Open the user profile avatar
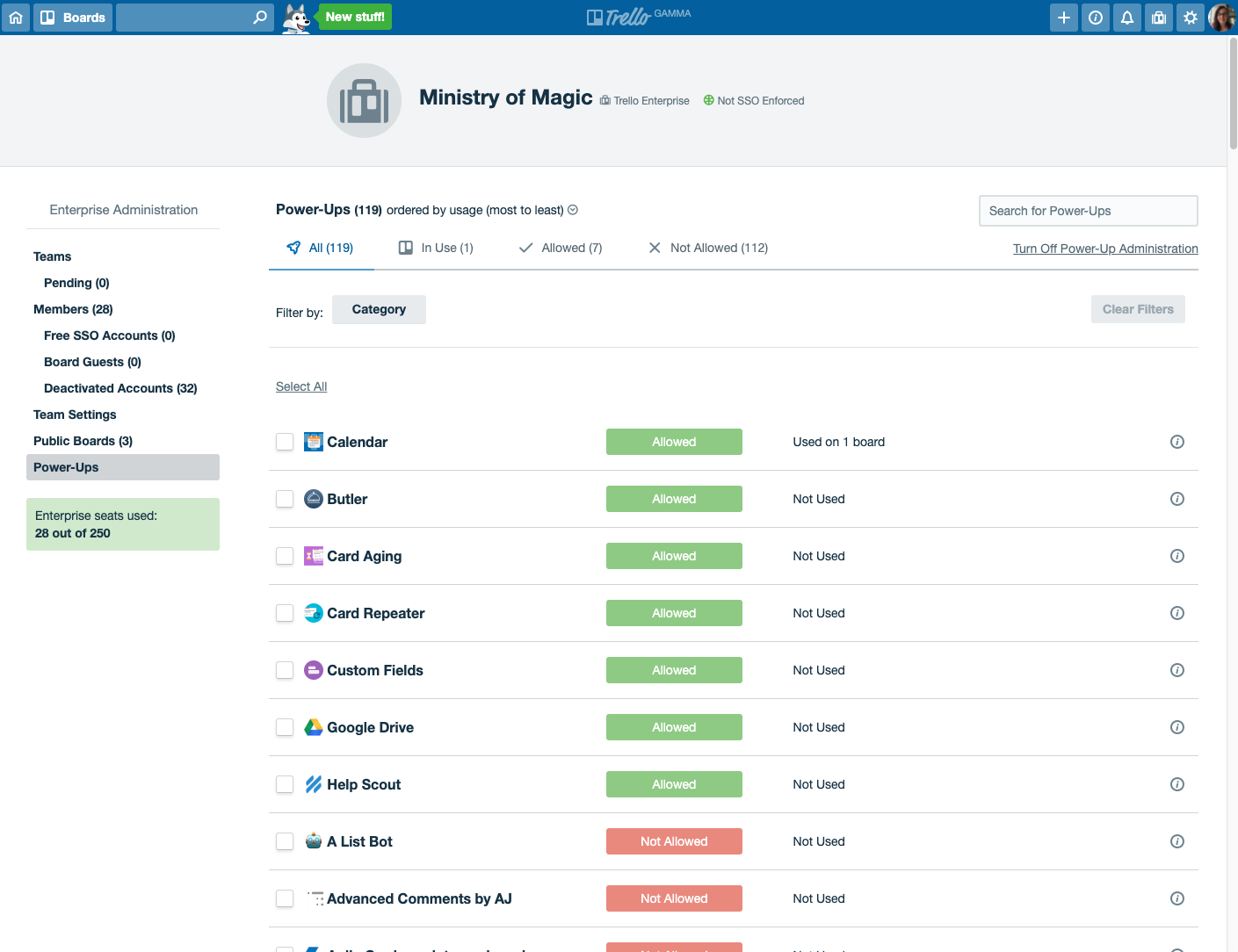This screenshot has height=952, width=1238. point(1222,18)
